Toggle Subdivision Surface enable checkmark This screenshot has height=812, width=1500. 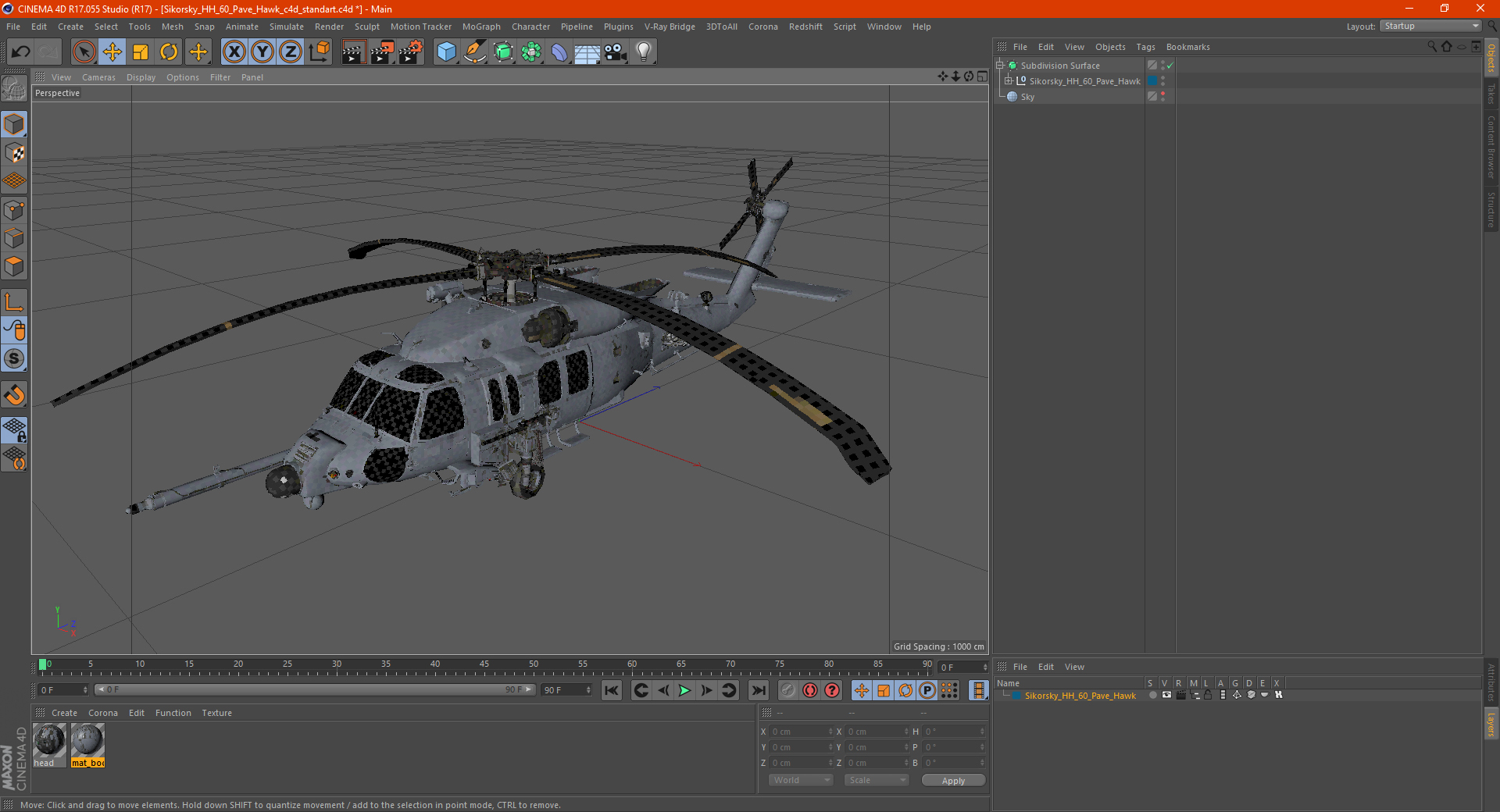click(1170, 66)
